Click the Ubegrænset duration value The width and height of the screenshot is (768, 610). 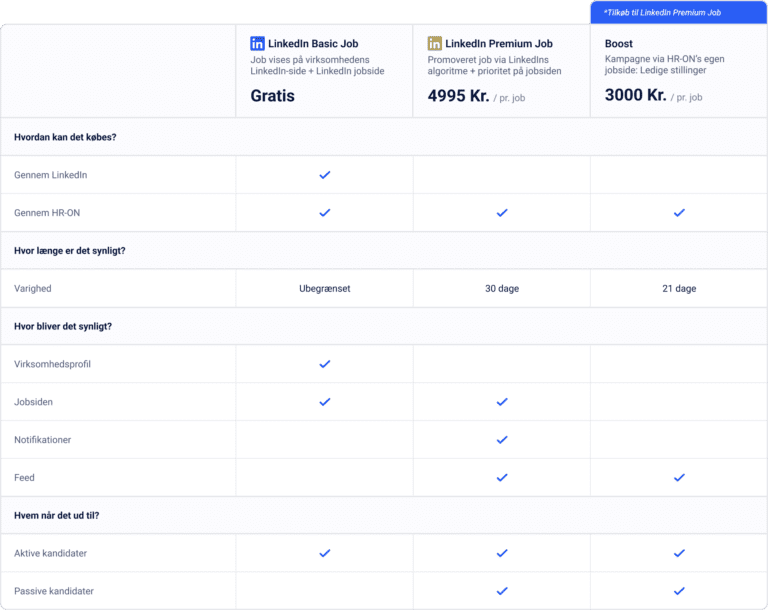coord(325,289)
